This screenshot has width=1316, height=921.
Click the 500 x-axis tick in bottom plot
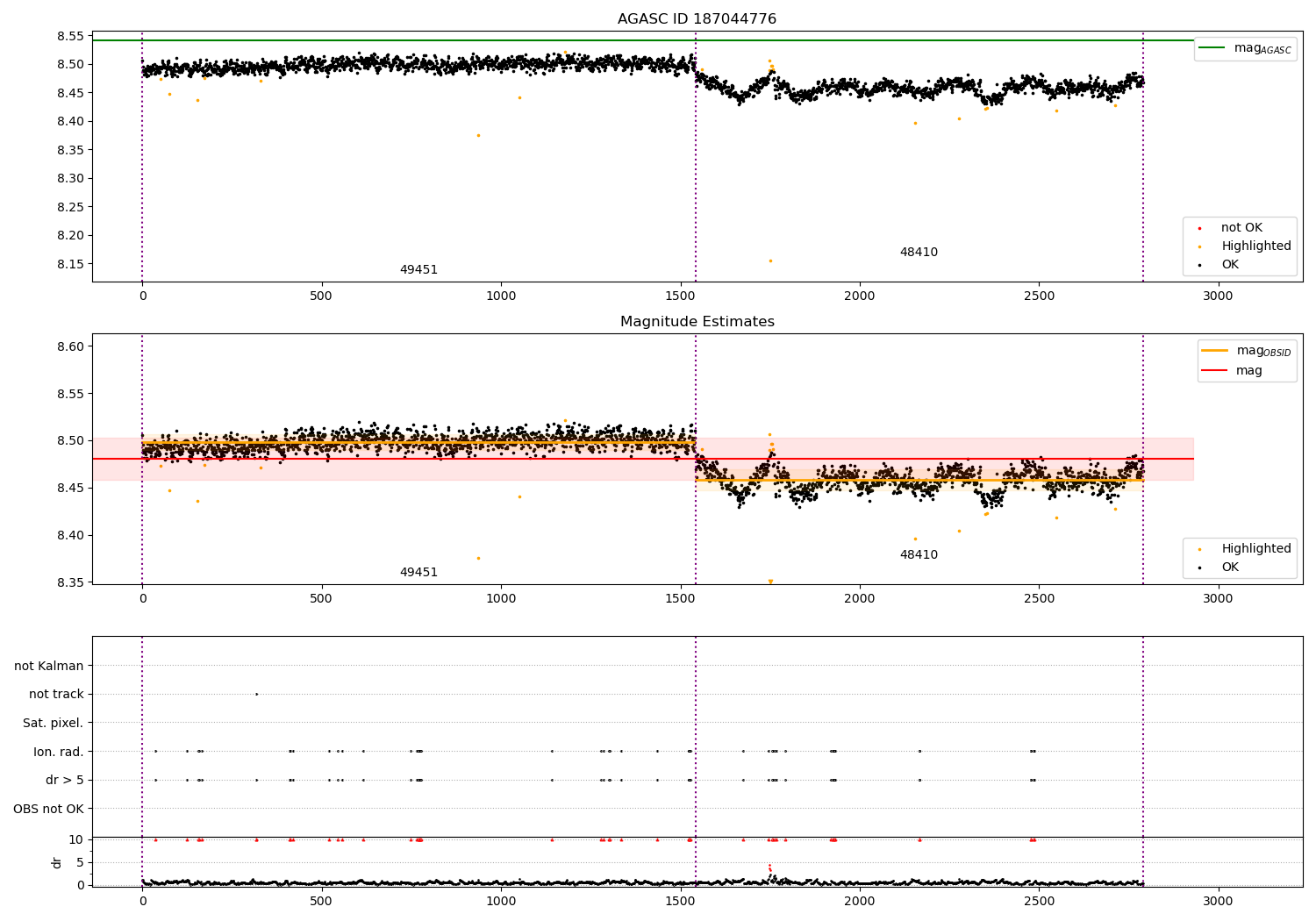(x=321, y=900)
